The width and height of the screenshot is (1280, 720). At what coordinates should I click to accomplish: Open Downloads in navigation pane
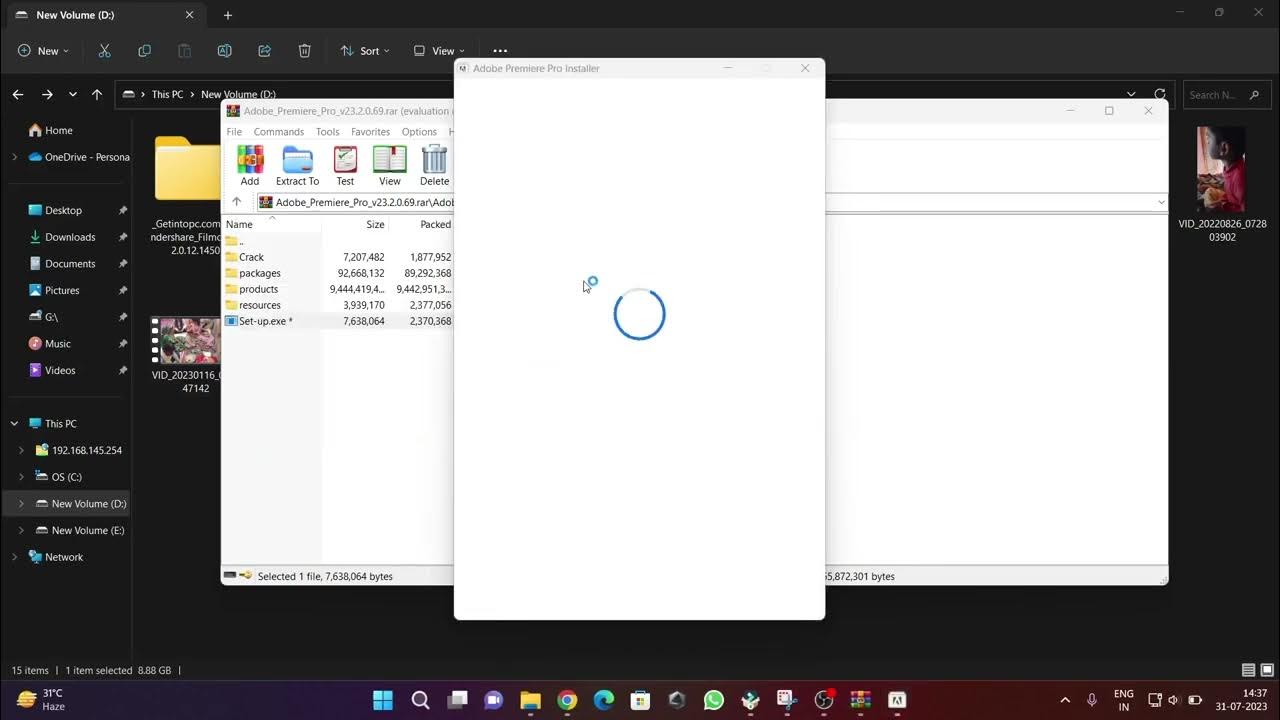coord(70,237)
